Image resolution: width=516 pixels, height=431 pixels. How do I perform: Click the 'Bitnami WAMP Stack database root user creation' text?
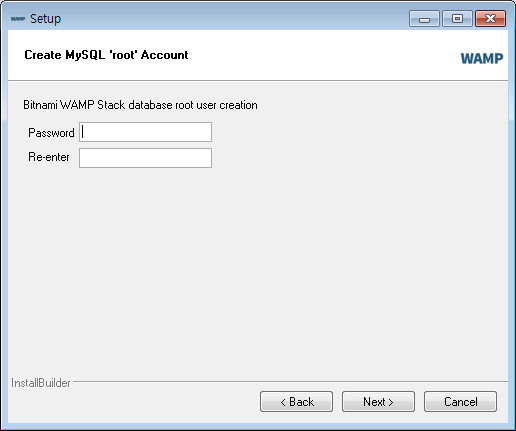pyautogui.click(x=140, y=105)
